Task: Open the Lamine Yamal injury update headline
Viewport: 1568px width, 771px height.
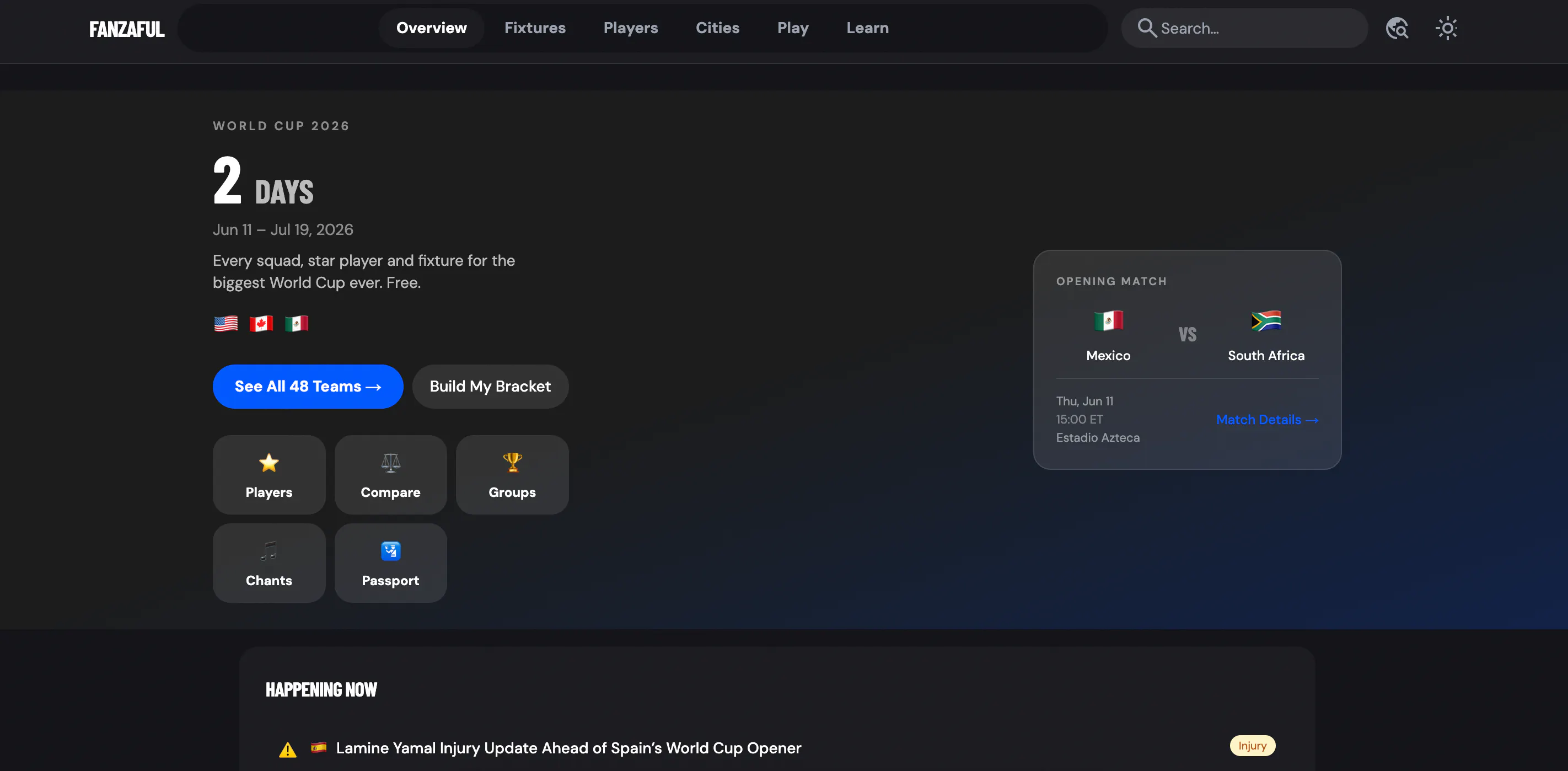Action: (x=568, y=748)
